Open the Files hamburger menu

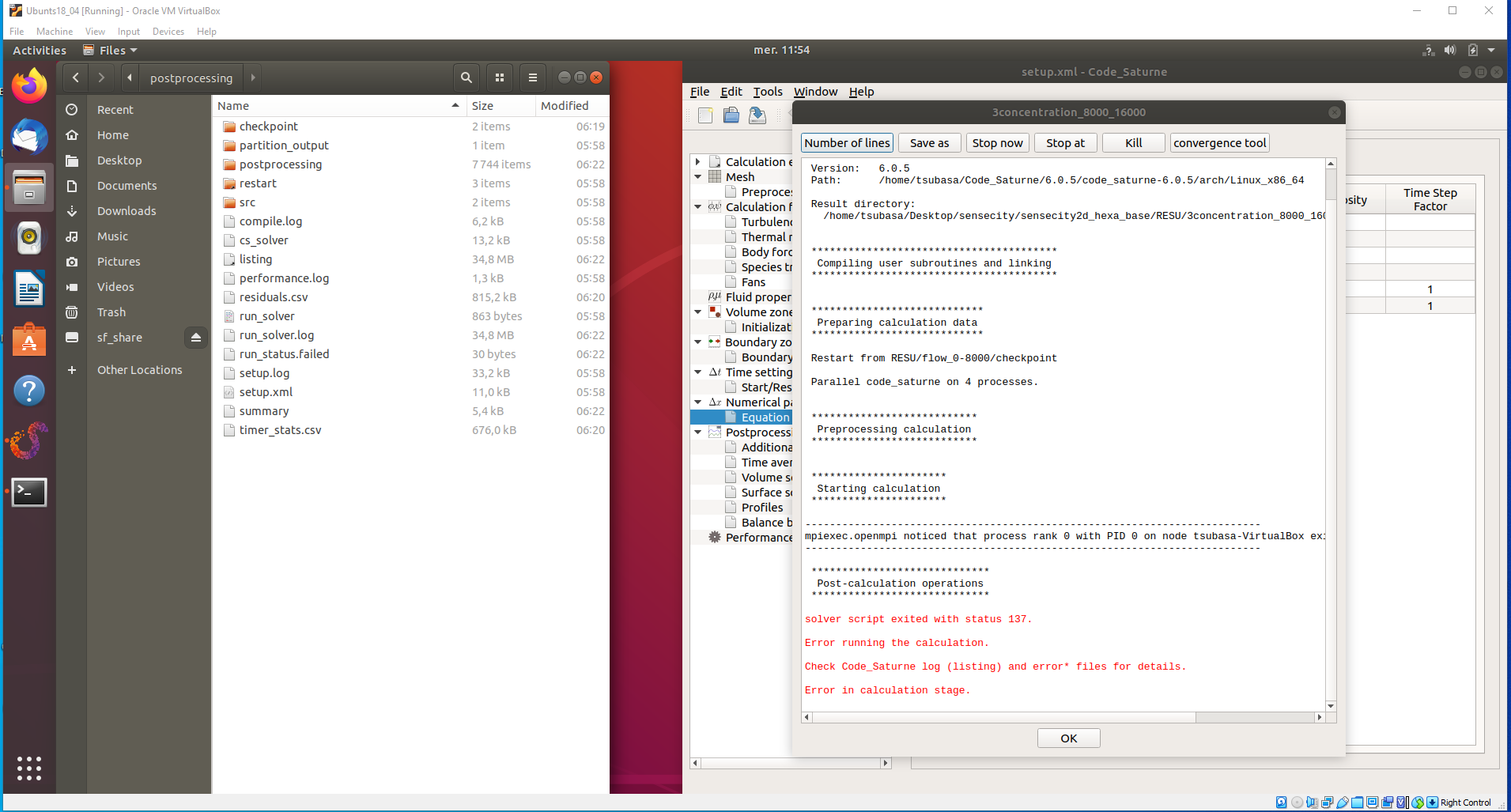pyautogui.click(x=533, y=77)
